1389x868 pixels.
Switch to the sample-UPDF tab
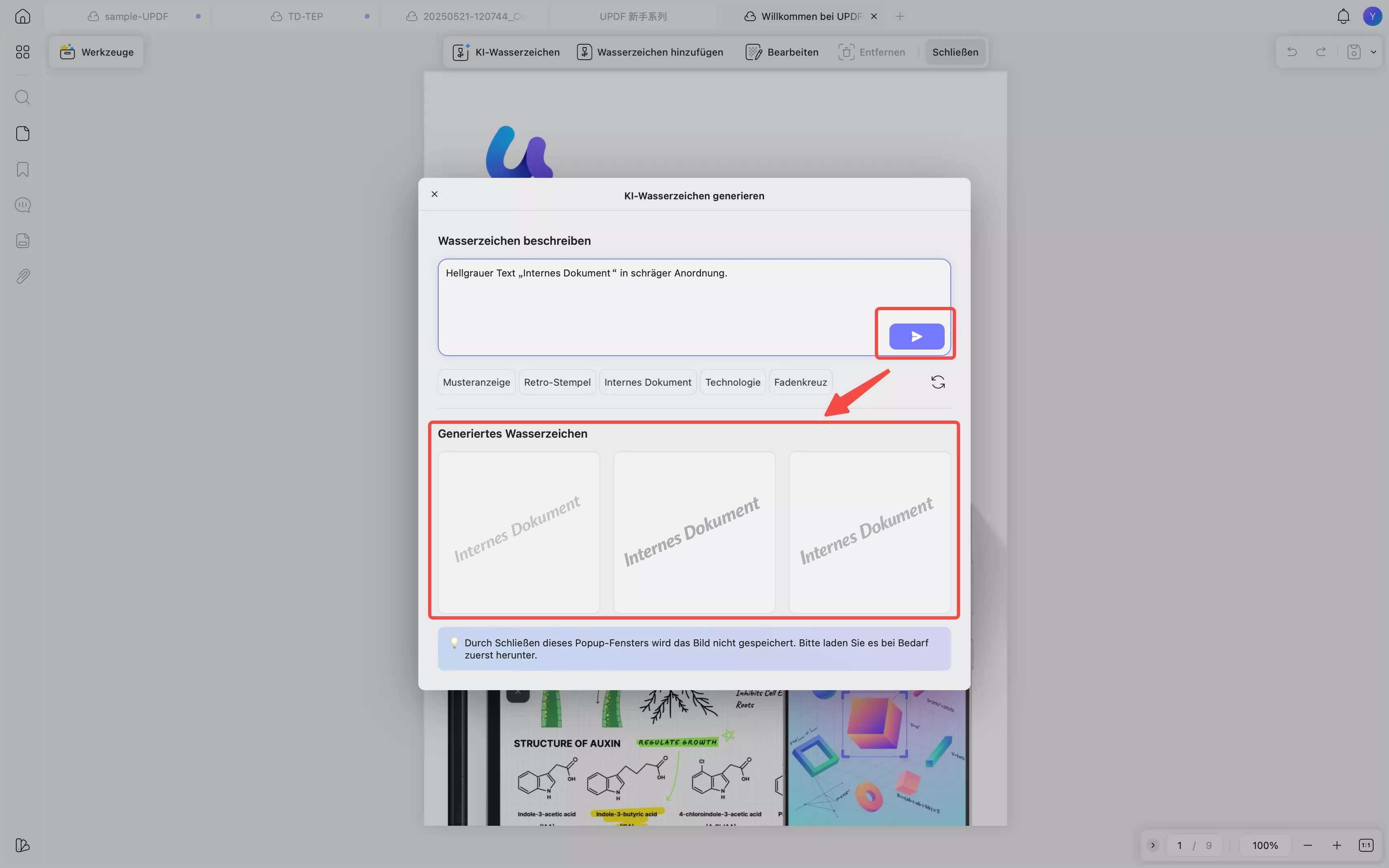tap(136, 16)
